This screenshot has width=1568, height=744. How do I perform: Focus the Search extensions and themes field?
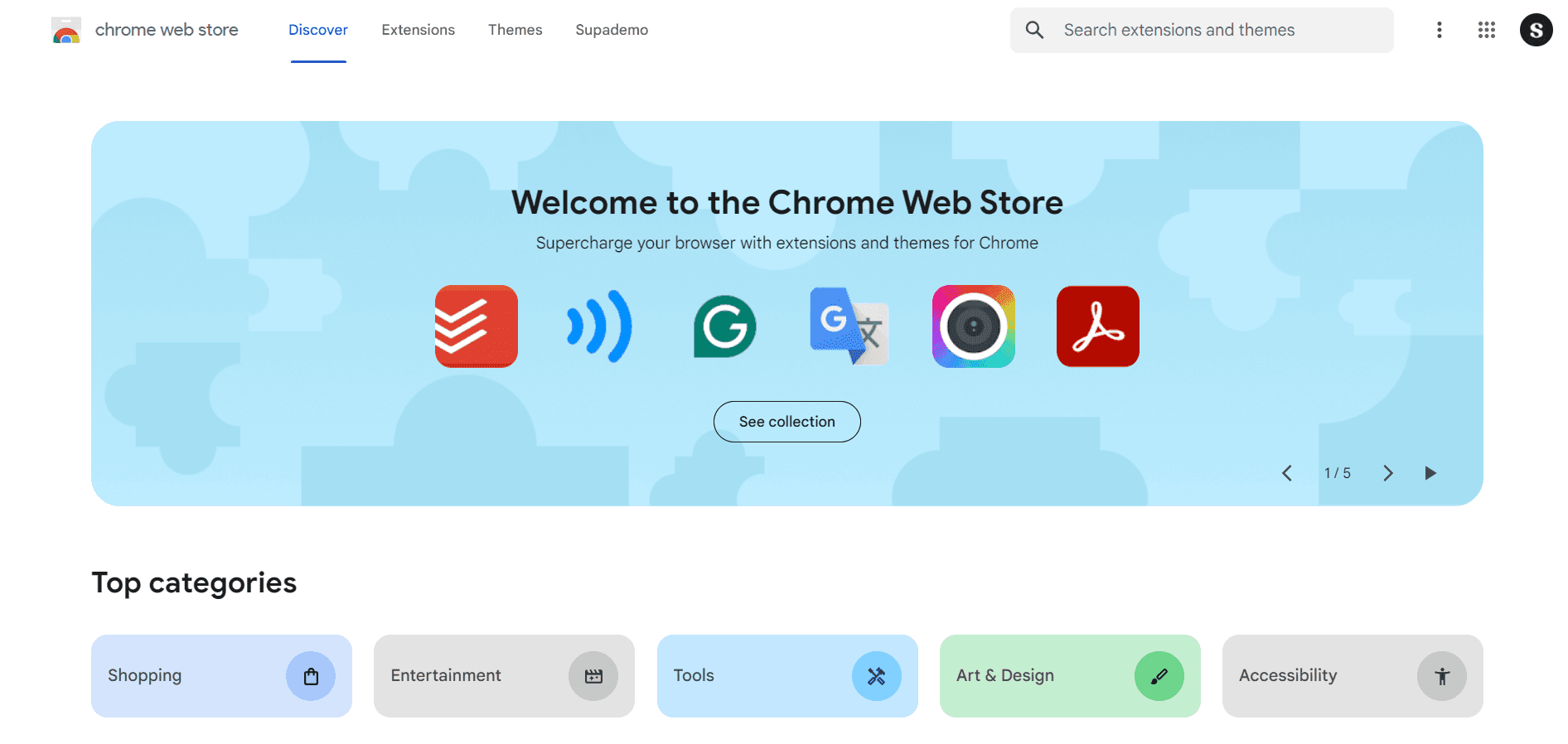coord(1202,30)
